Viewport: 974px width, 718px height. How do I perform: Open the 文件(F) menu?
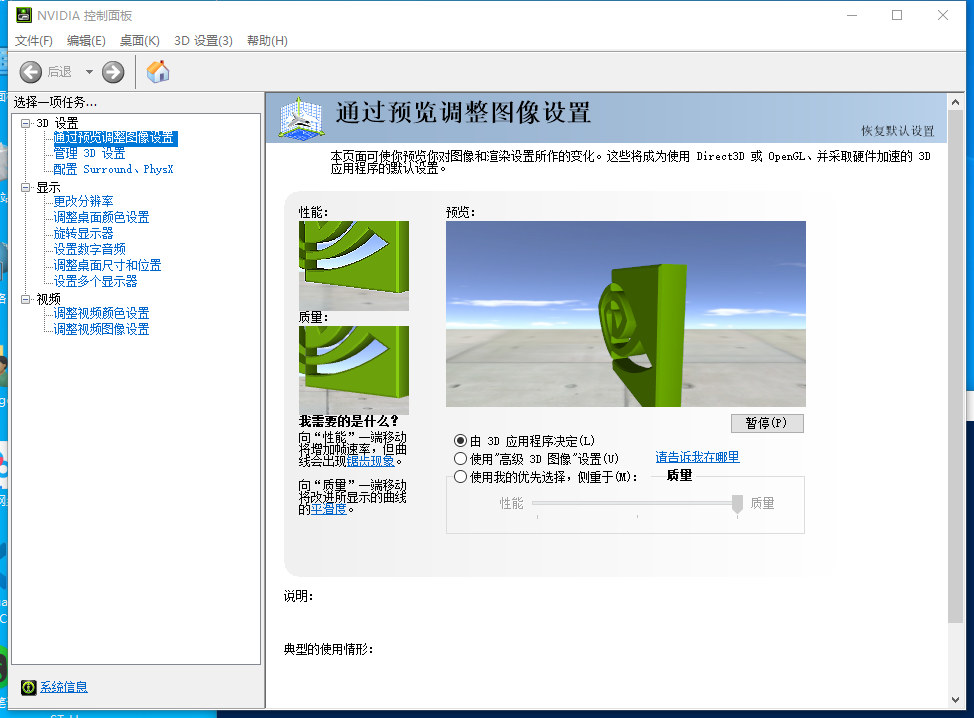pyautogui.click(x=33, y=41)
